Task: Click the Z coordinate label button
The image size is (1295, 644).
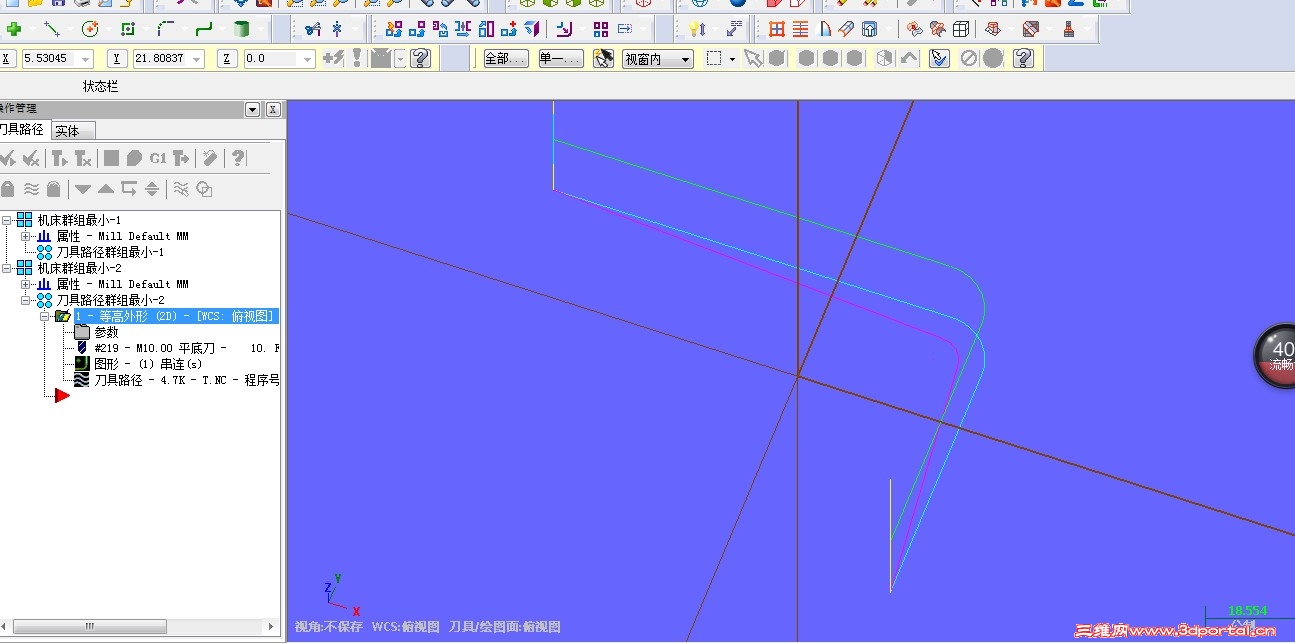Action: coord(229,59)
